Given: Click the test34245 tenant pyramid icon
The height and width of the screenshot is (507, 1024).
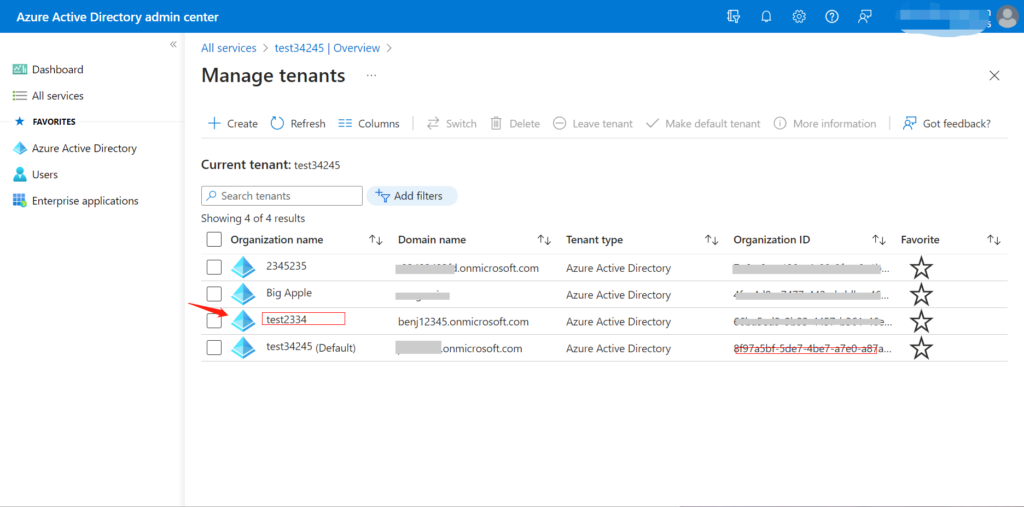Looking at the screenshot, I should pos(244,348).
